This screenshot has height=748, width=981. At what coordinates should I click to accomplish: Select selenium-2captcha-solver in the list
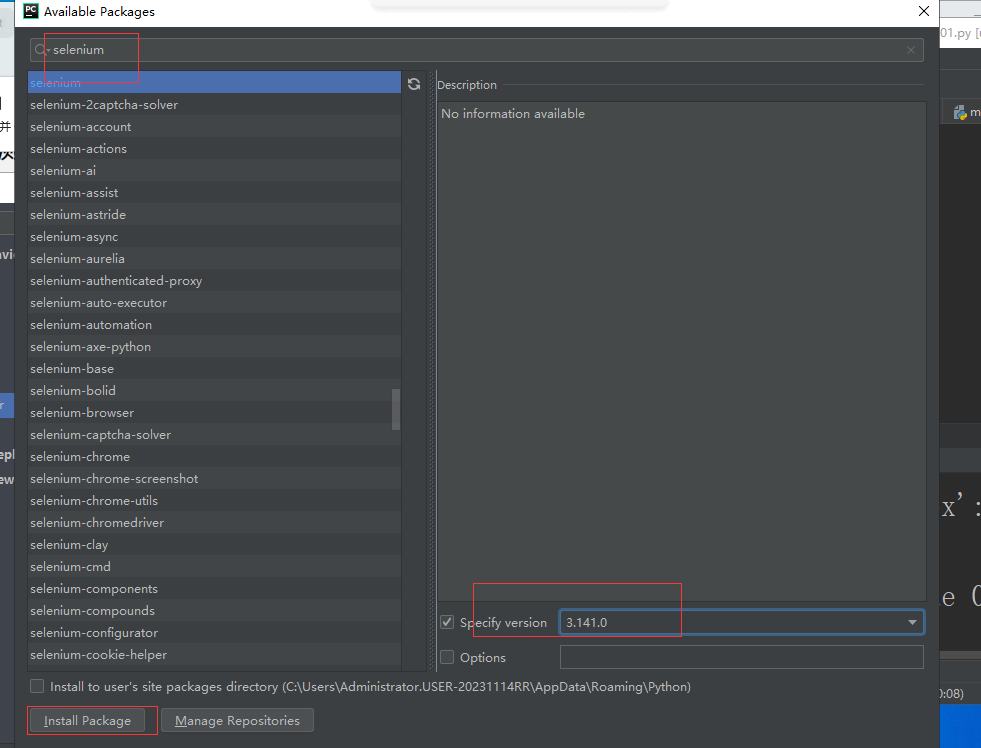click(x=214, y=104)
